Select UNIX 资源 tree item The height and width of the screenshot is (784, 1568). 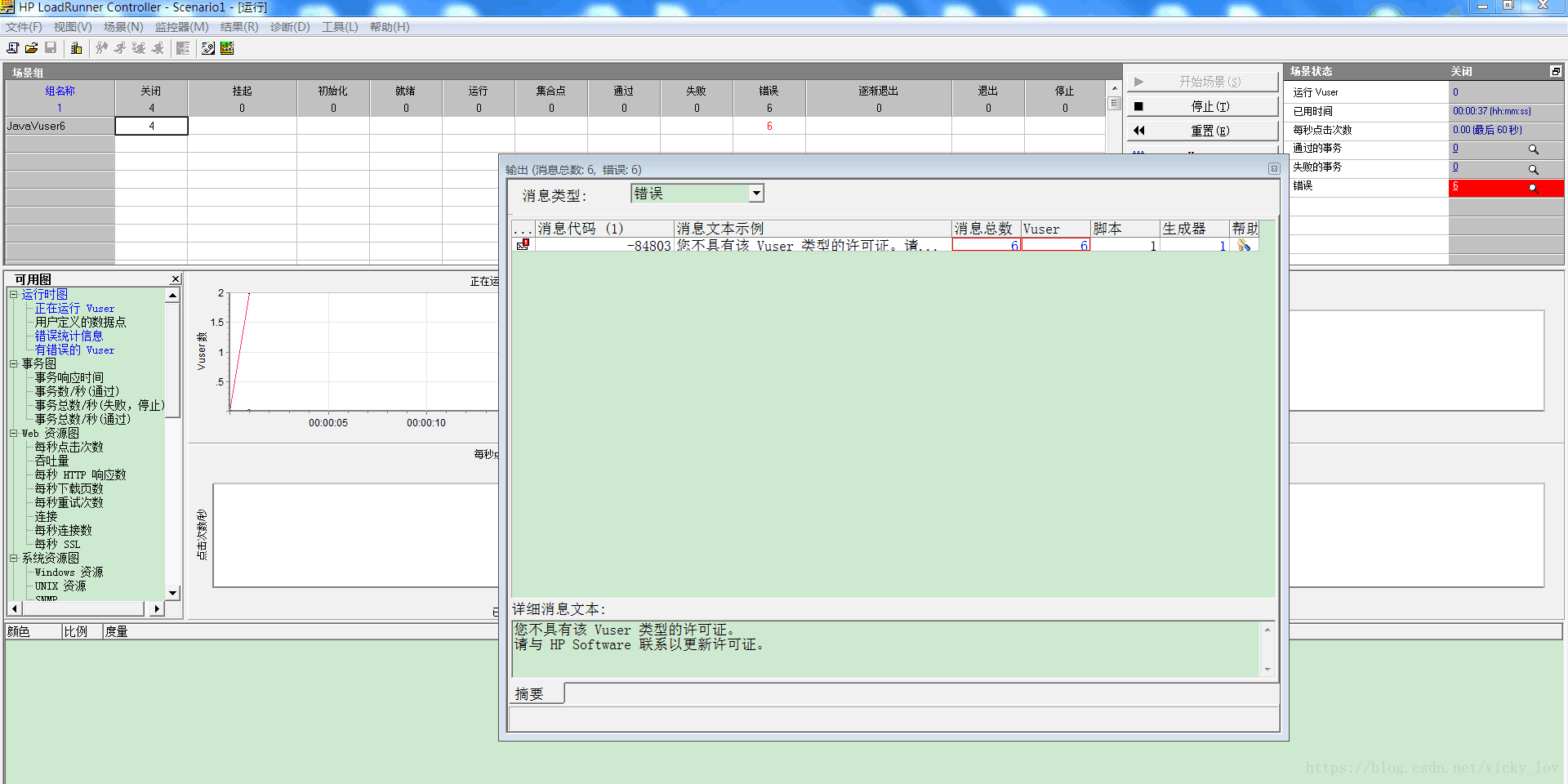coord(60,586)
